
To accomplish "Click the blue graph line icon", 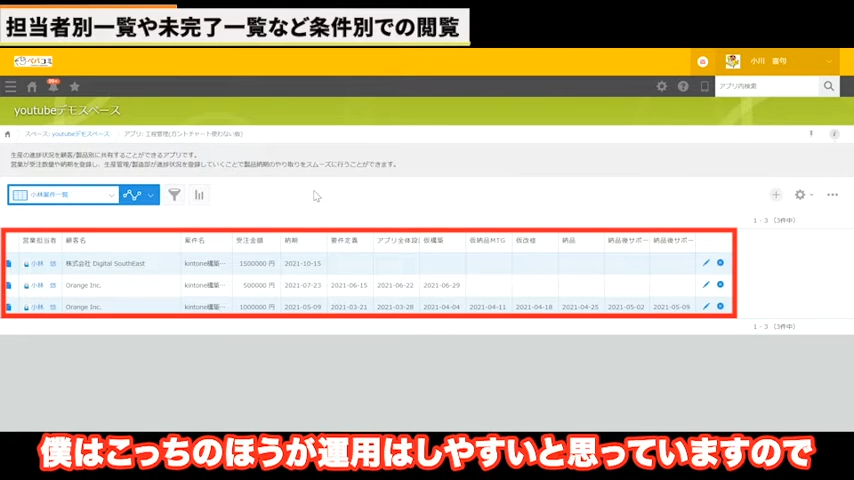I will coord(132,195).
